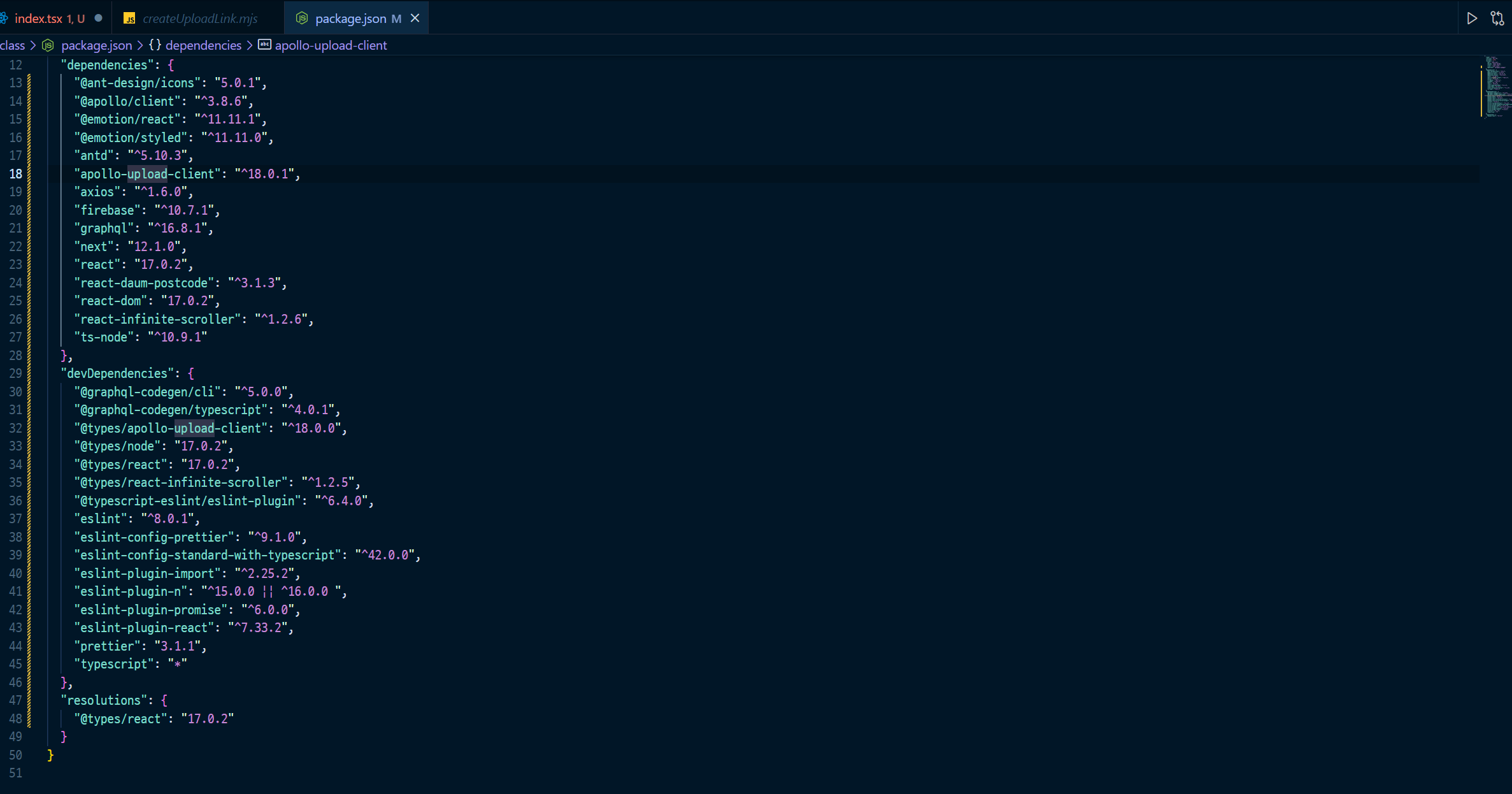Image resolution: width=1512 pixels, height=794 pixels.
Task: Click "eslint-plugin-n" entry
Action: point(131,591)
